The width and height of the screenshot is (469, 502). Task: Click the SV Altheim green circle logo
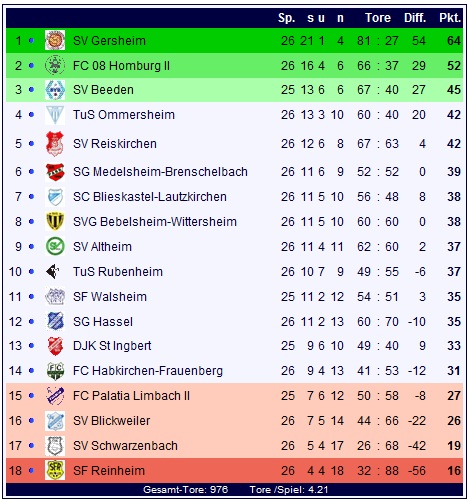point(55,246)
